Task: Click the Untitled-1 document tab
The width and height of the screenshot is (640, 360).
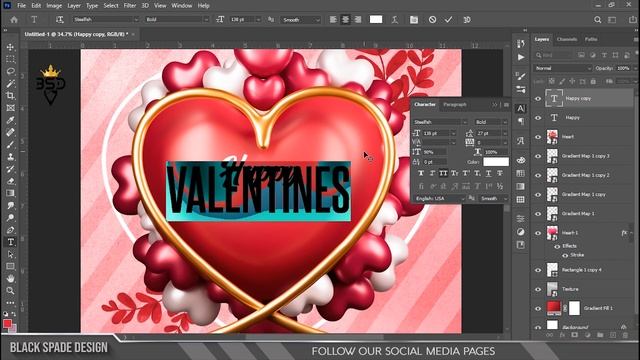Action: coord(76,34)
